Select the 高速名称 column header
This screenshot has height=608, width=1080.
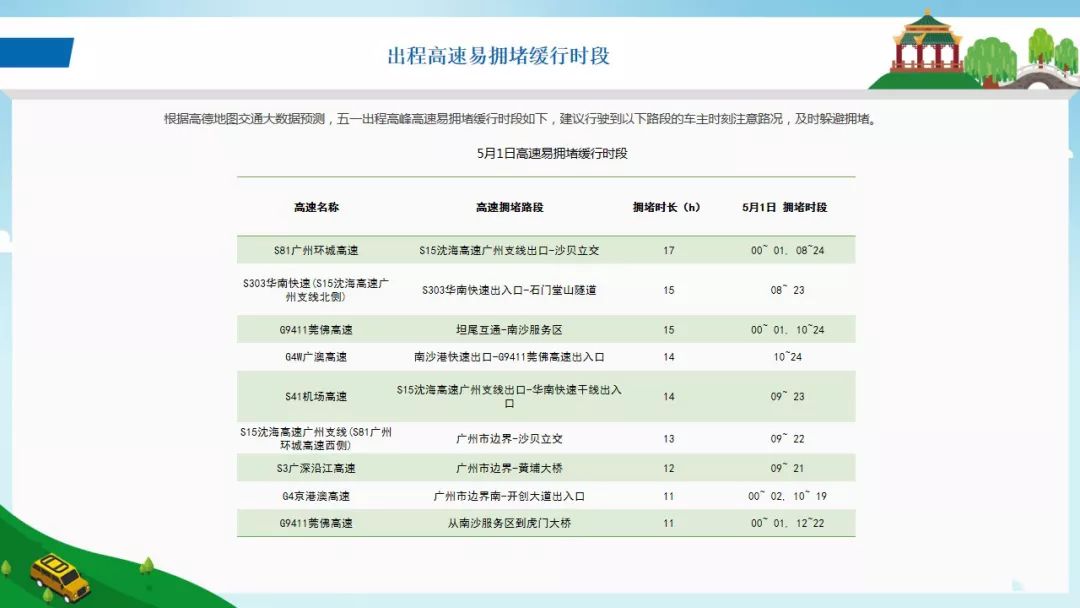pyautogui.click(x=320, y=208)
